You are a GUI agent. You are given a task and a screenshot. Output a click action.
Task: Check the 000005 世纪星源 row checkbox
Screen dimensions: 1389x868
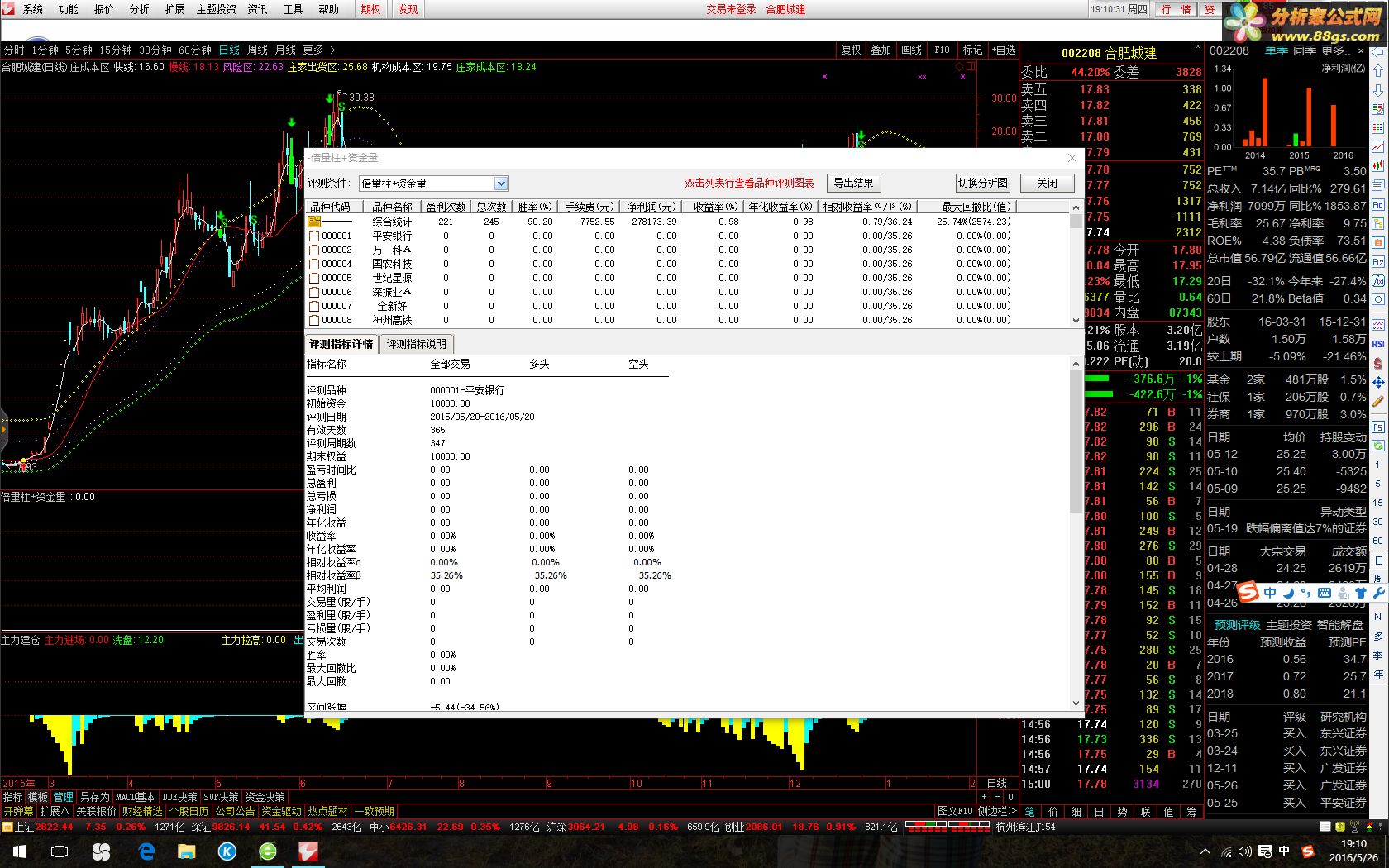pos(314,278)
